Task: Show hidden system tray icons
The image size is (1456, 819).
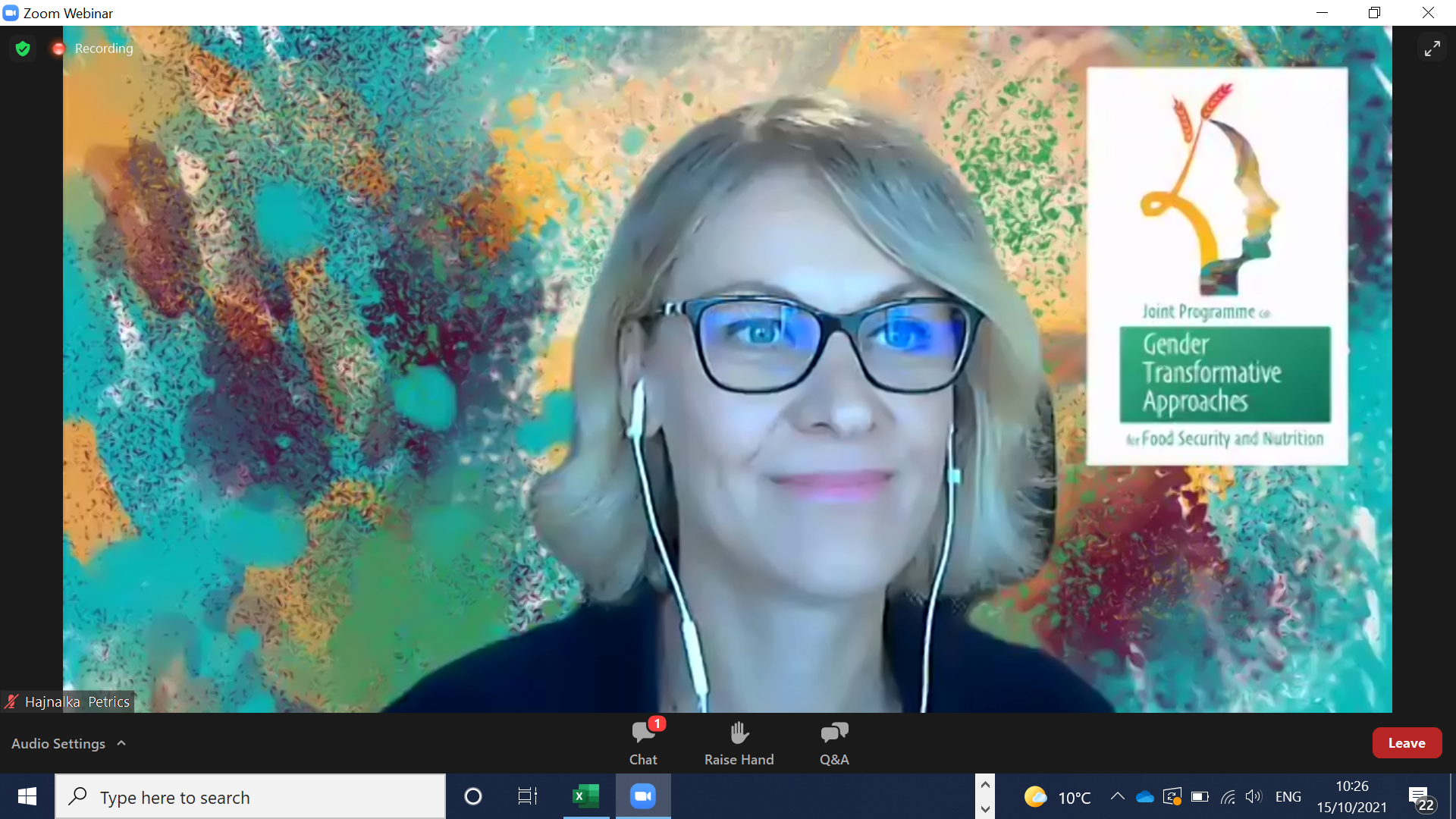Action: [1117, 796]
